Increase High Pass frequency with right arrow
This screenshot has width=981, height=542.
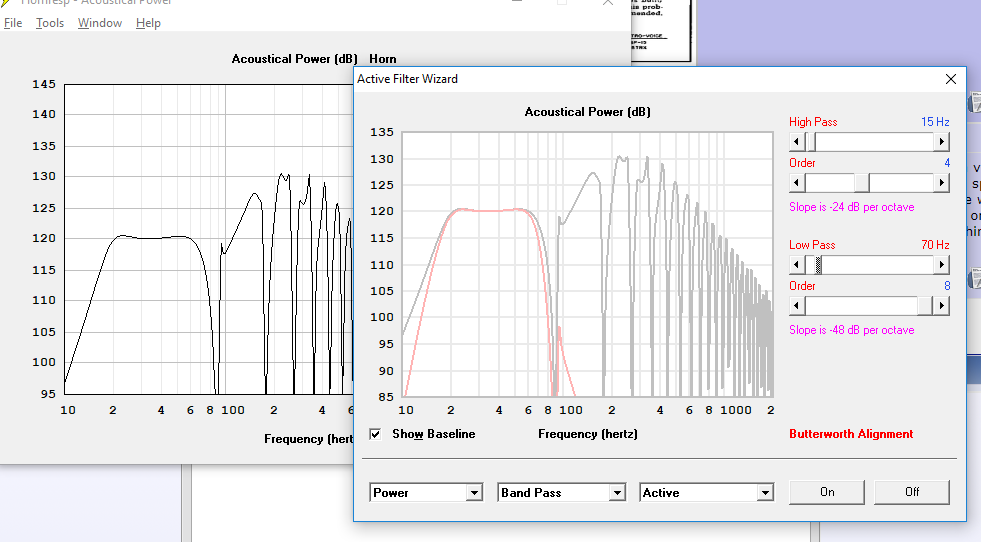click(x=942, y=142)
